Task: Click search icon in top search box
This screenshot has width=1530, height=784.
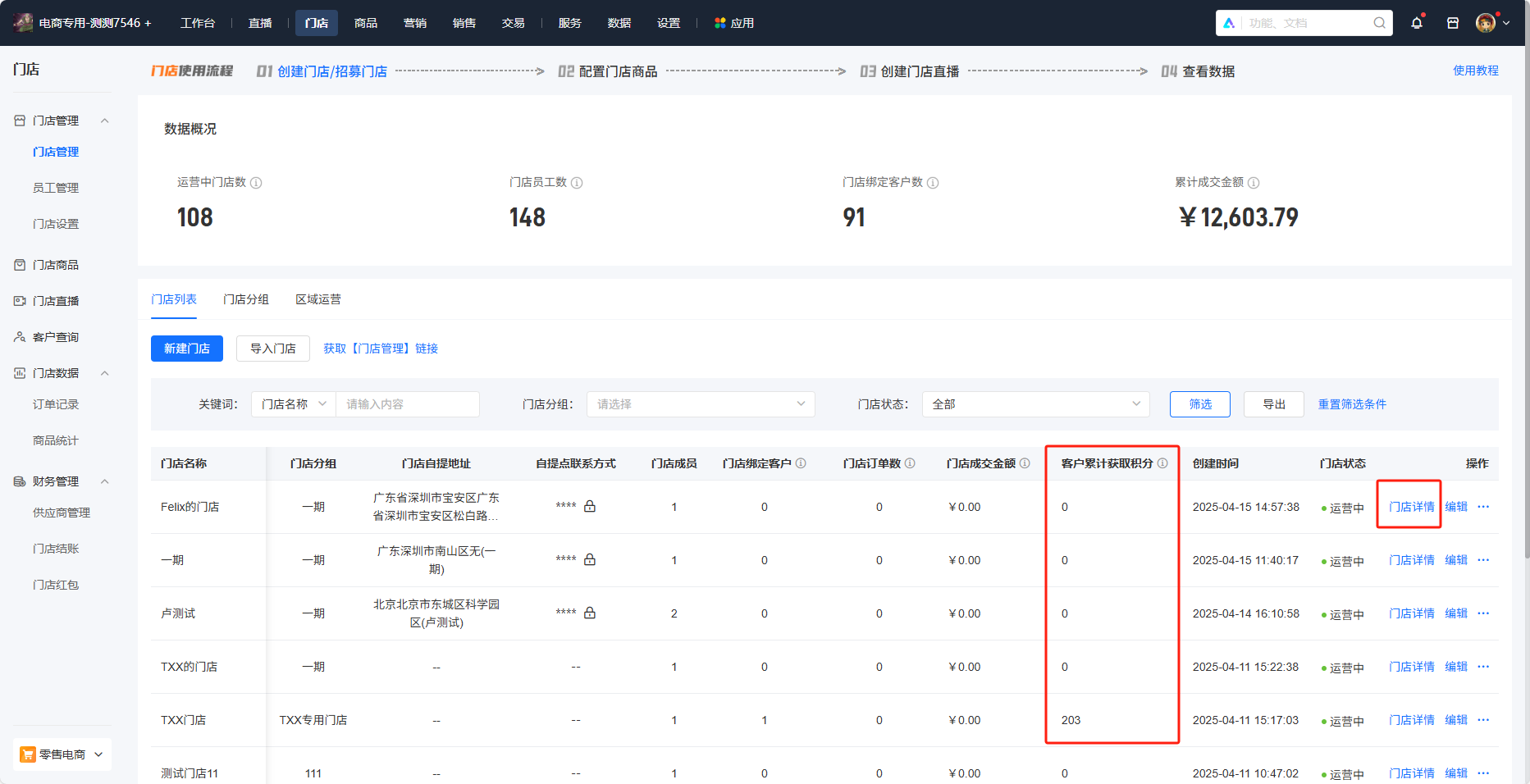Action: pos(1380,23)
